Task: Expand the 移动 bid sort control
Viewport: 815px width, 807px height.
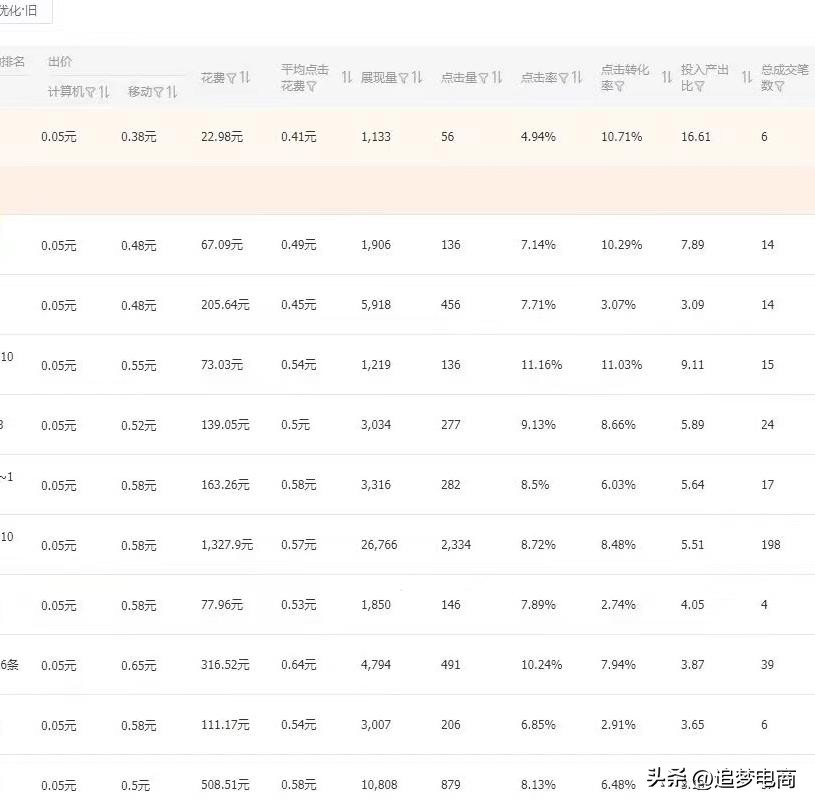Action: click(172, 93)
